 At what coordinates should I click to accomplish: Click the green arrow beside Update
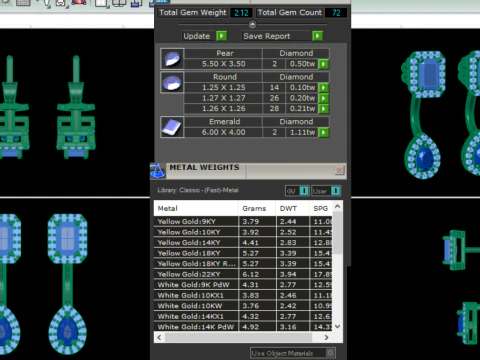click(x=222, y=36)
